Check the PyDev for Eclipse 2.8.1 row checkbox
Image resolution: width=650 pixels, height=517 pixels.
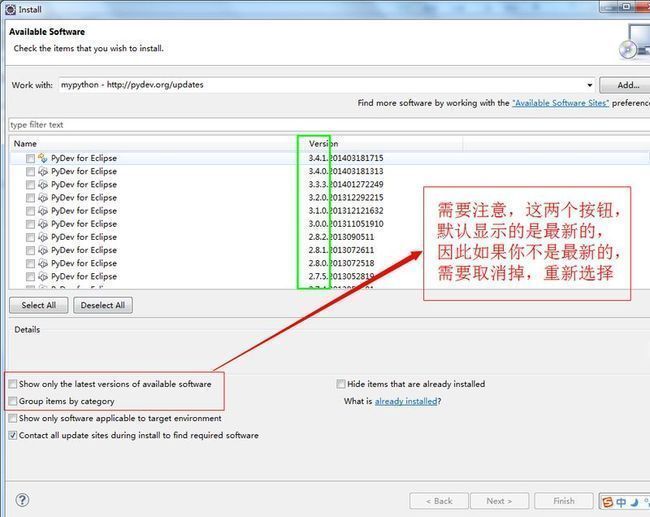click(x=30, y=250)
